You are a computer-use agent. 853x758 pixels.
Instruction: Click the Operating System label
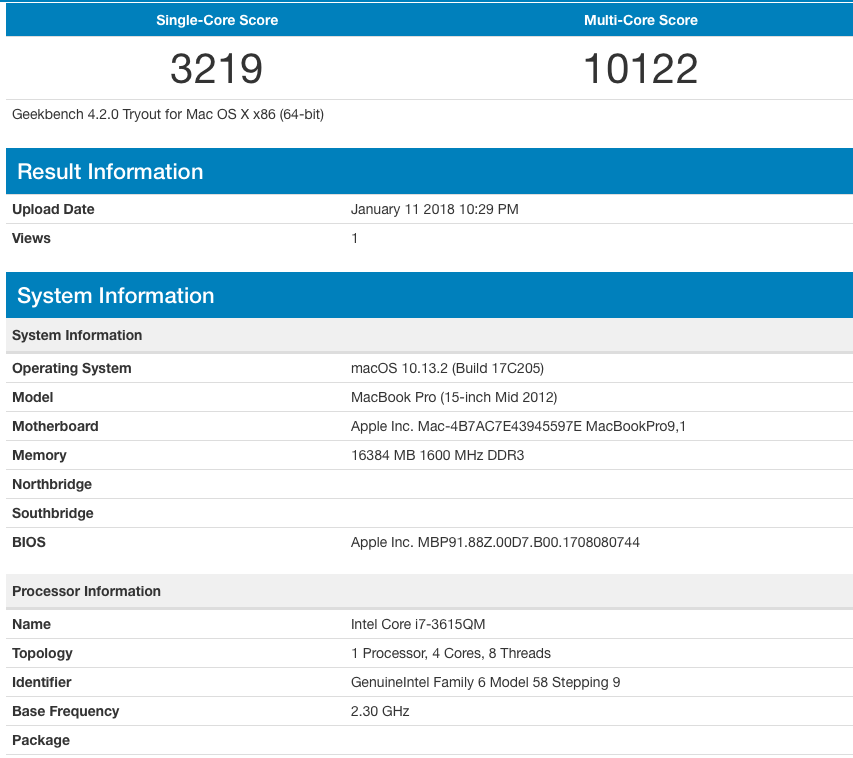click(72, 368)
